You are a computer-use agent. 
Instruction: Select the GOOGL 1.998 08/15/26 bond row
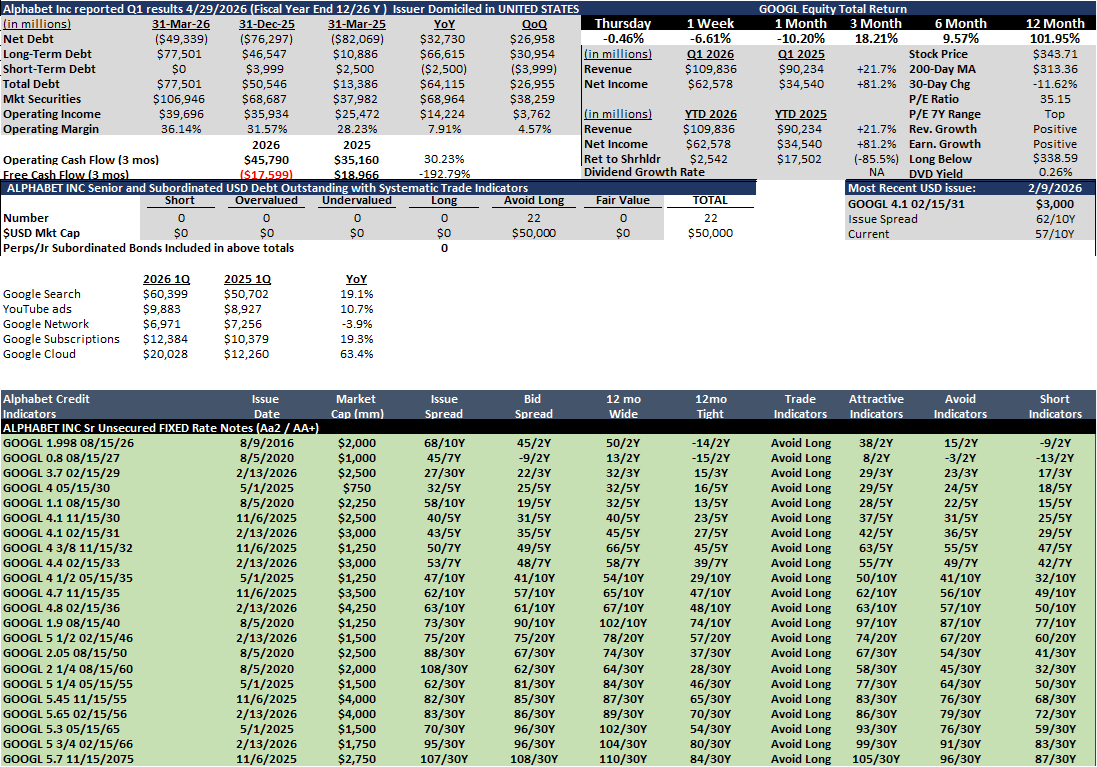point(548,443)
